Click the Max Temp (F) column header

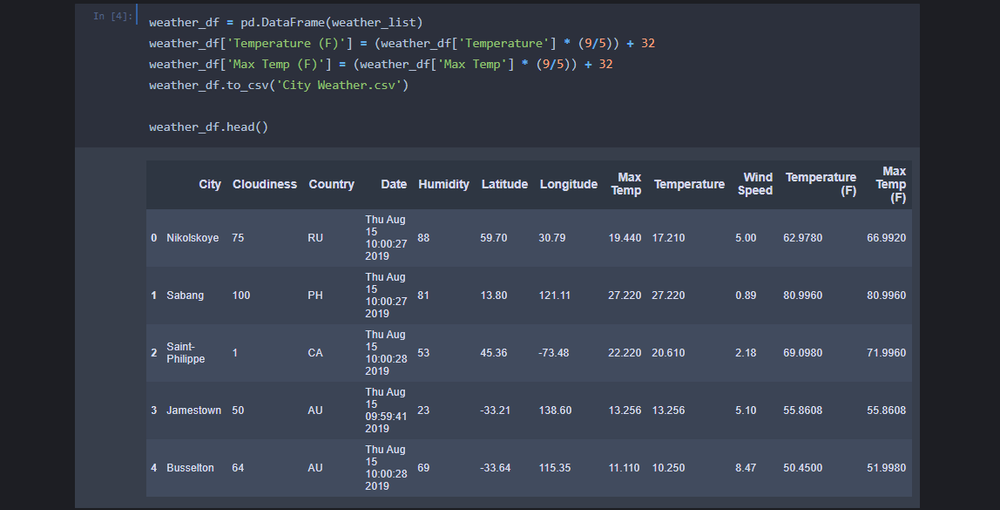tap(891, 184)
